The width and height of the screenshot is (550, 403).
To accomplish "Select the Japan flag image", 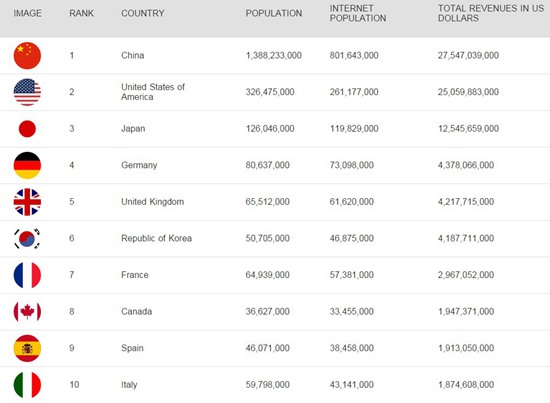I will coord(27,129).
